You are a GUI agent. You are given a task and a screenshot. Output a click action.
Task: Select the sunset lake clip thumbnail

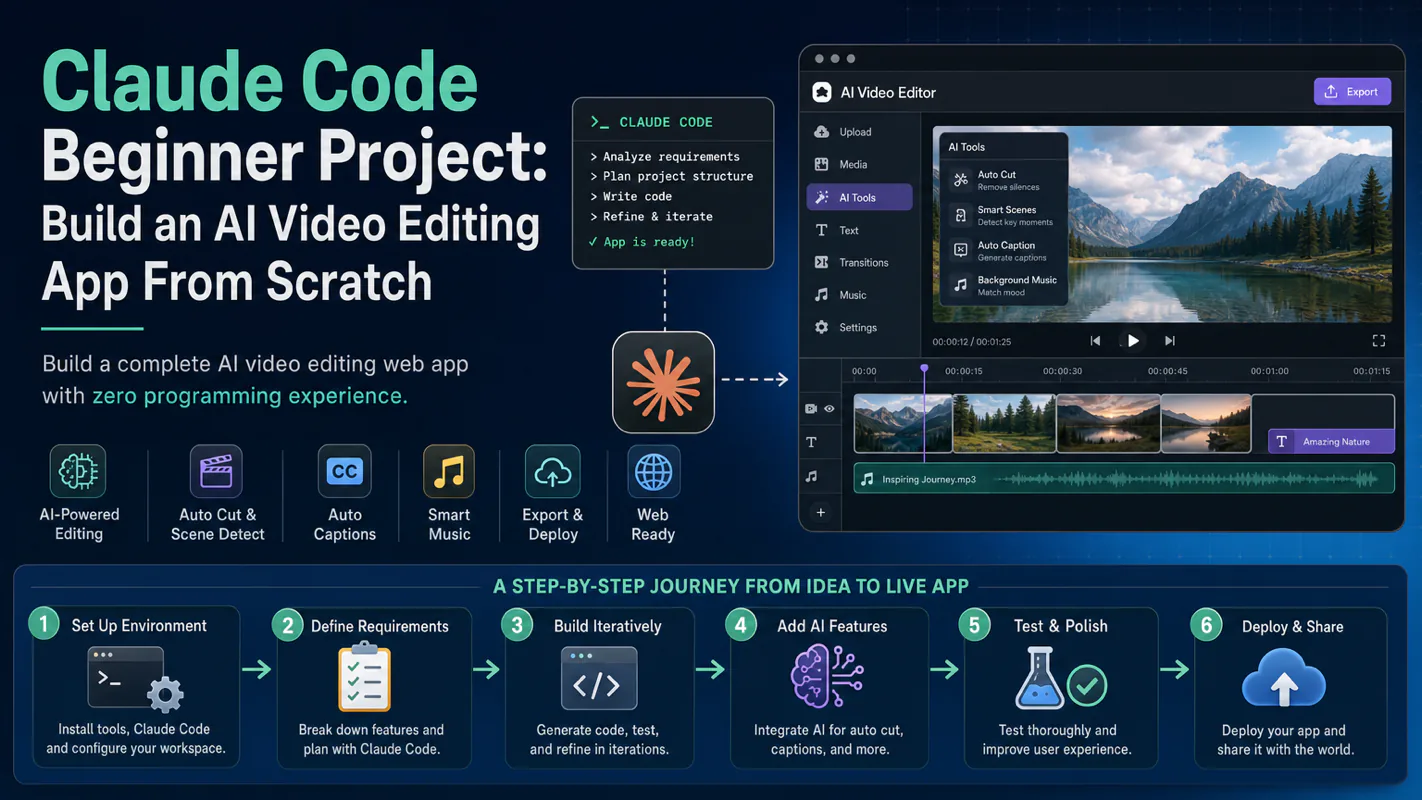point(1108,423)
